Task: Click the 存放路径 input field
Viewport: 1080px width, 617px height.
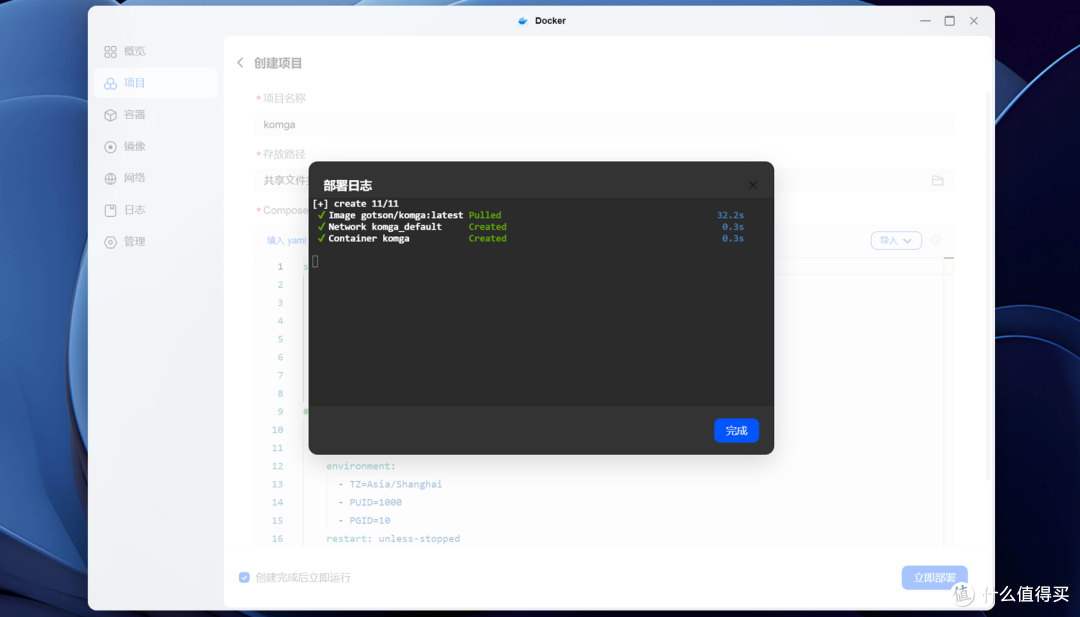Action: [604, 180]
